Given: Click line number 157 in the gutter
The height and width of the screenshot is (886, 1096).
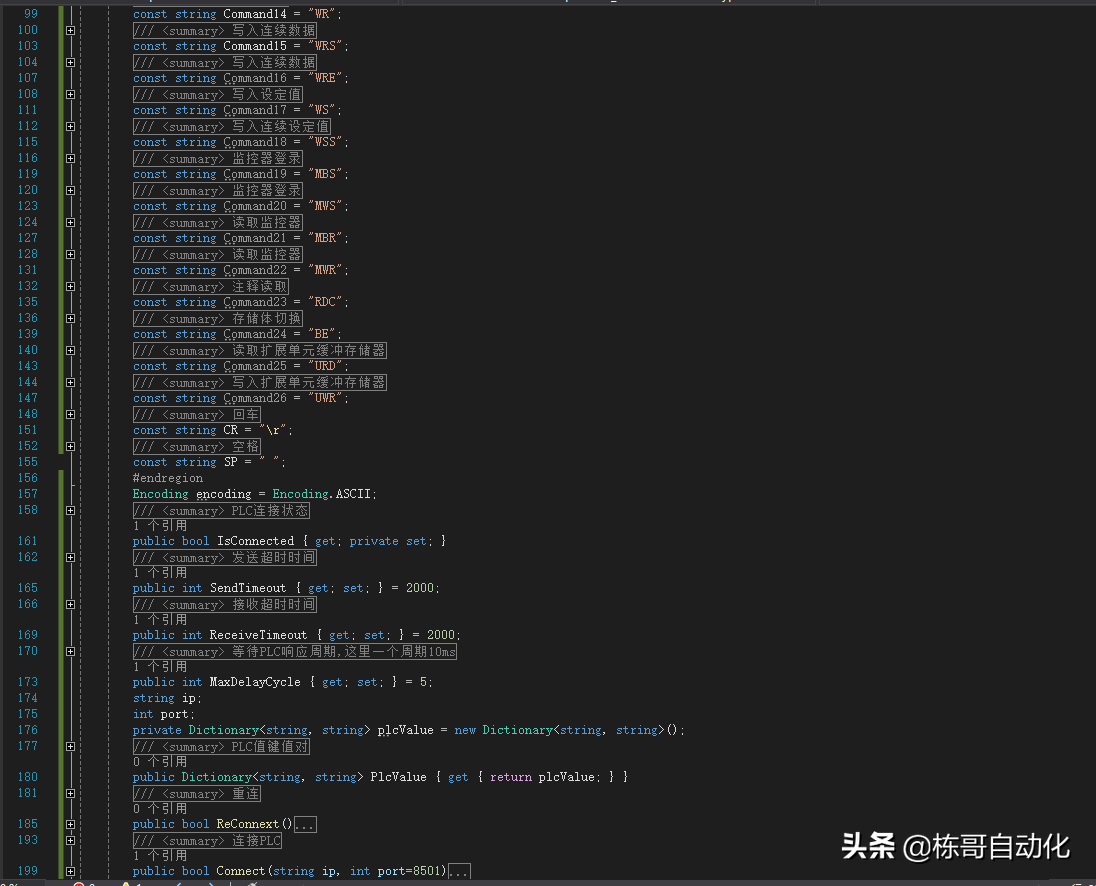Looking at the screenshot, I should (27, 494).
